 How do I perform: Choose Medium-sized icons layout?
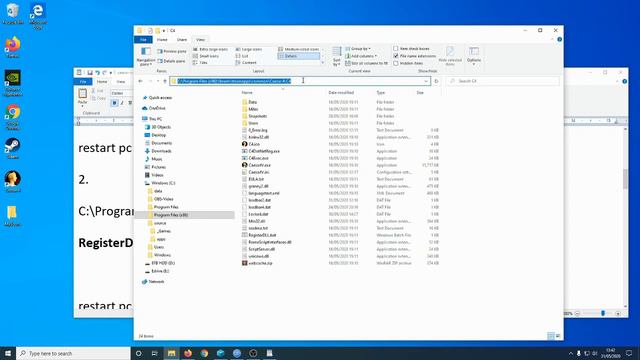298,49
